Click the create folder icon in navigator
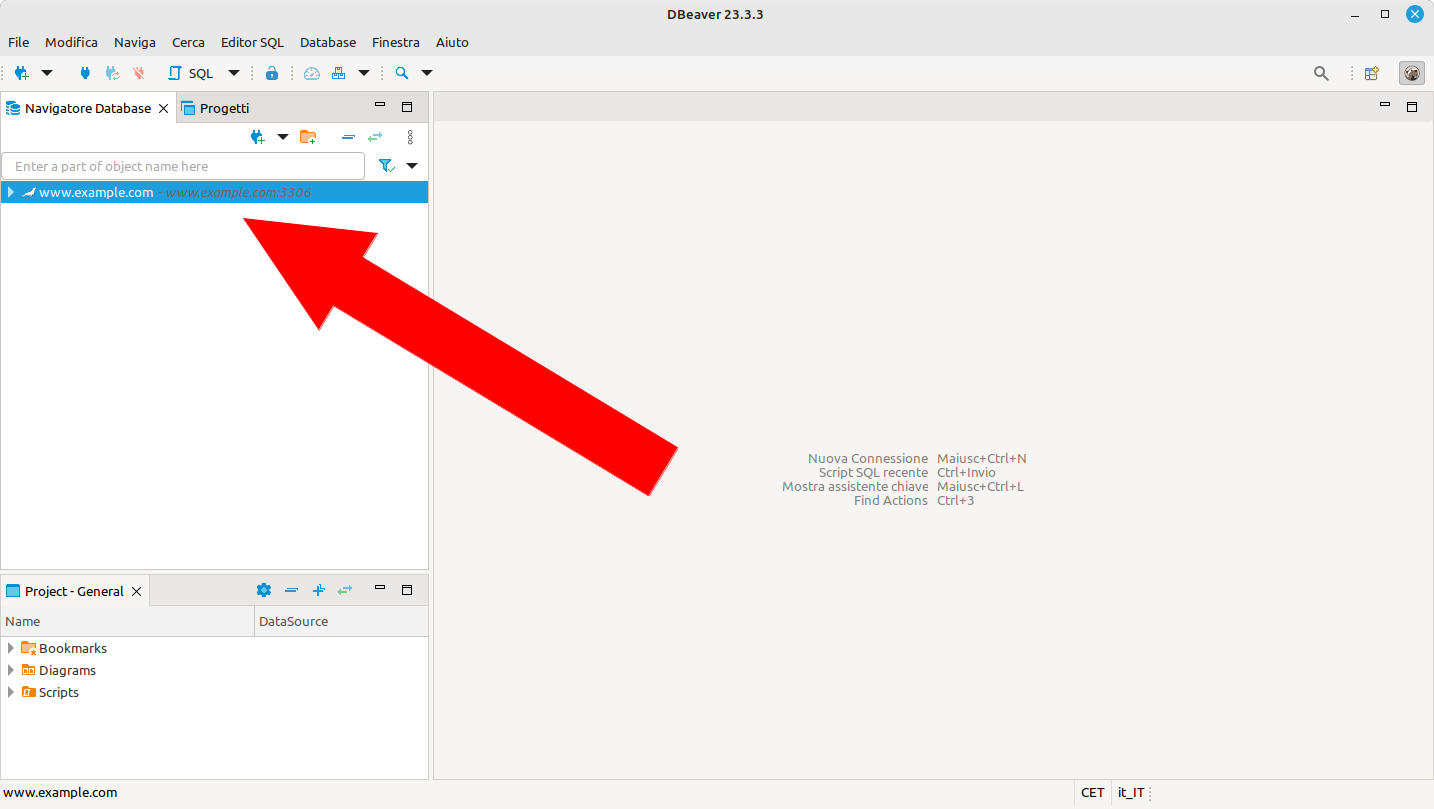 tap(308, 137)
